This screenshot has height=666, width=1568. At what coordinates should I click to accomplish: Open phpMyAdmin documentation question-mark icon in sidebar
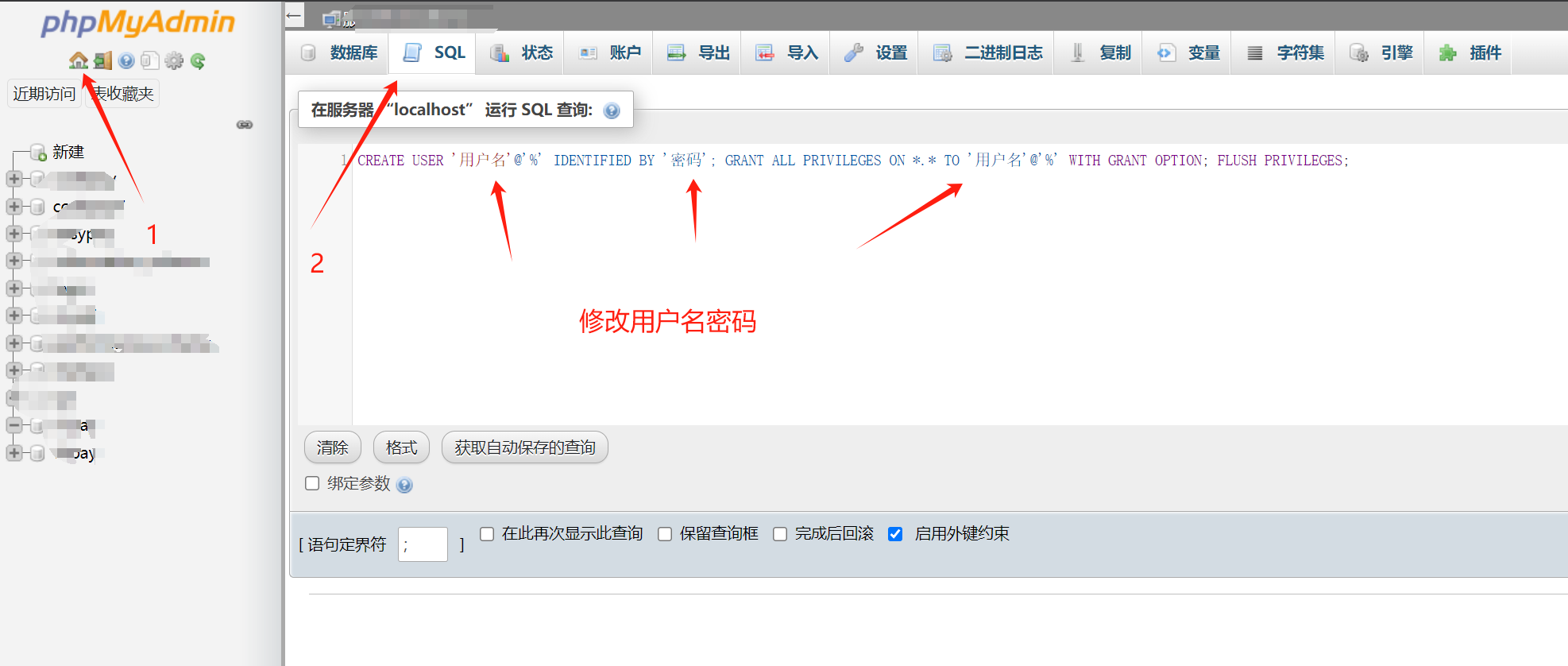click(126, 60)
